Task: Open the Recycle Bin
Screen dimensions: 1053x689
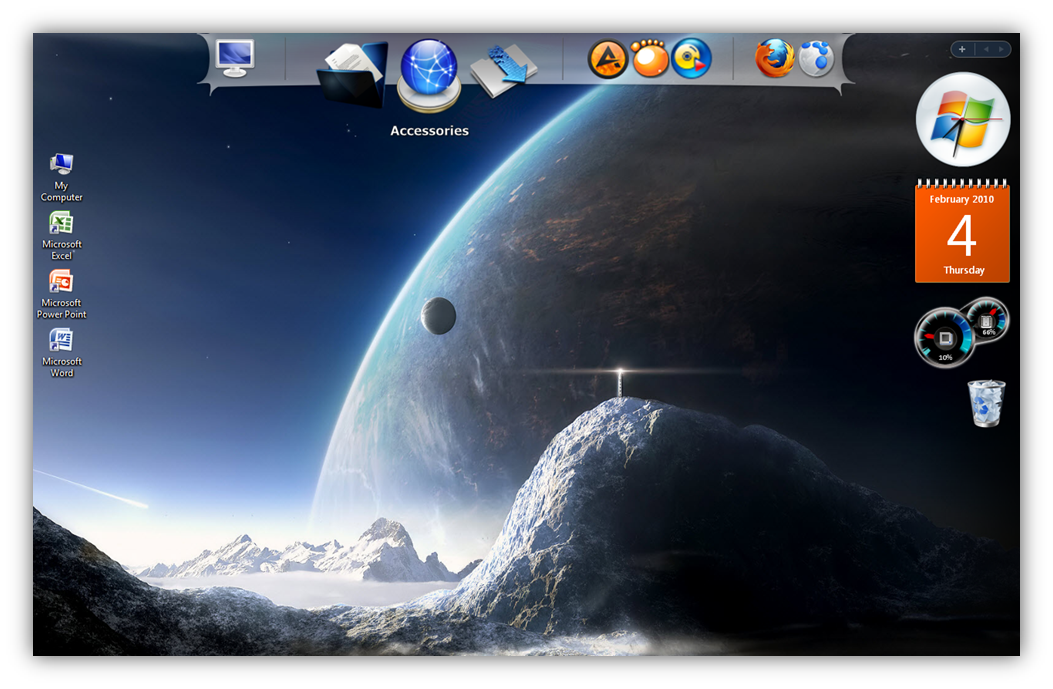Action: click(x=986, y=403)
